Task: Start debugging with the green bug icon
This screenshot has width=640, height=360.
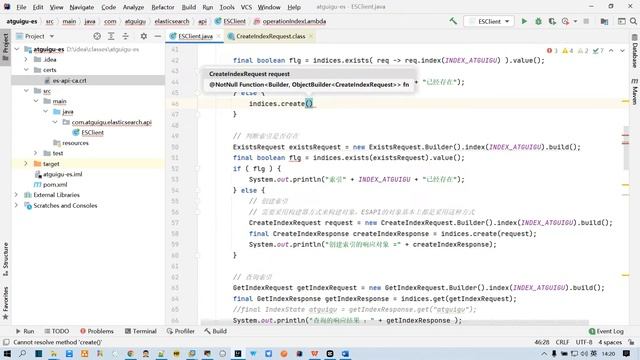Action: [538, 21]
